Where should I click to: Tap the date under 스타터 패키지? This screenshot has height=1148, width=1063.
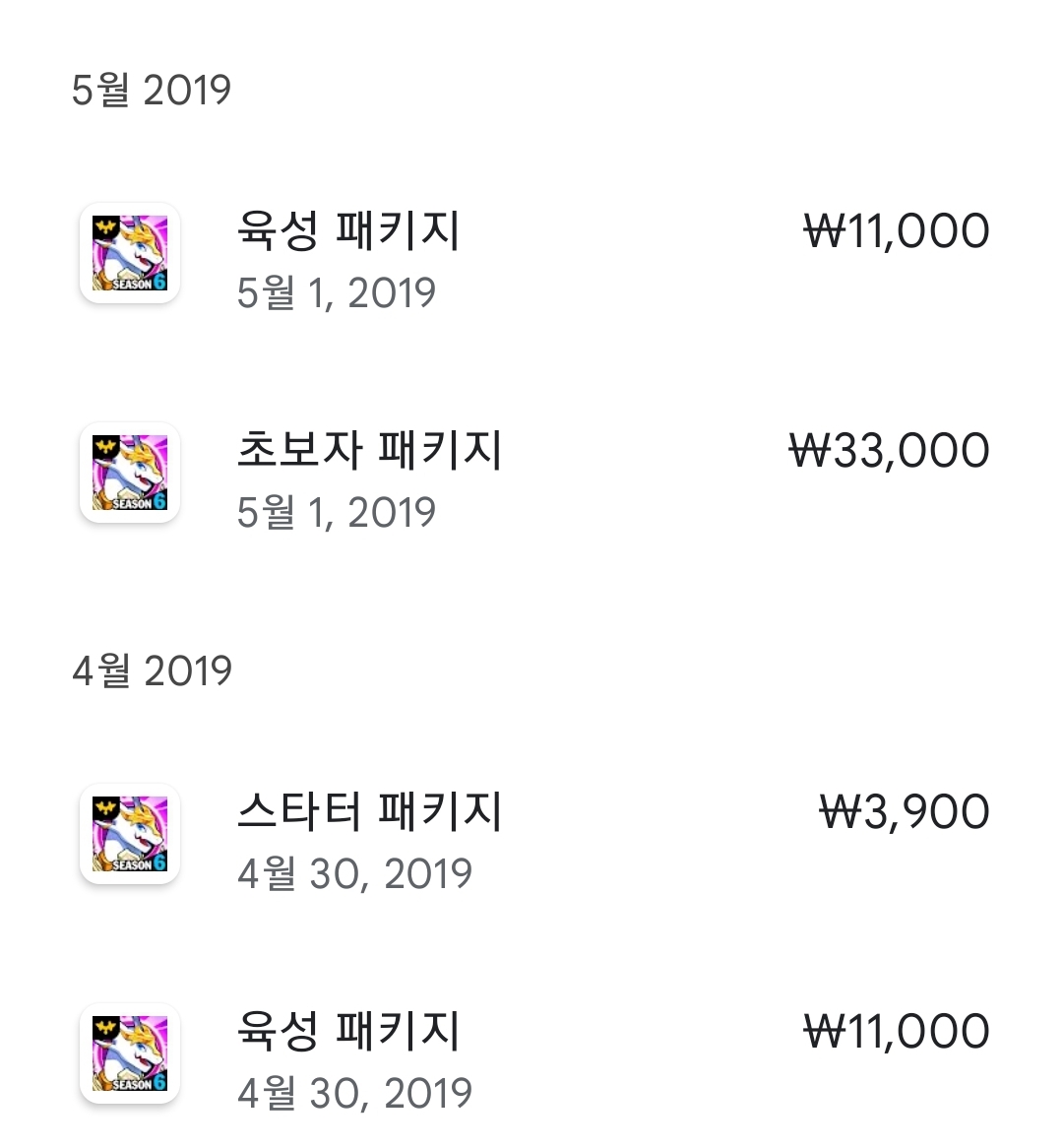354,873
